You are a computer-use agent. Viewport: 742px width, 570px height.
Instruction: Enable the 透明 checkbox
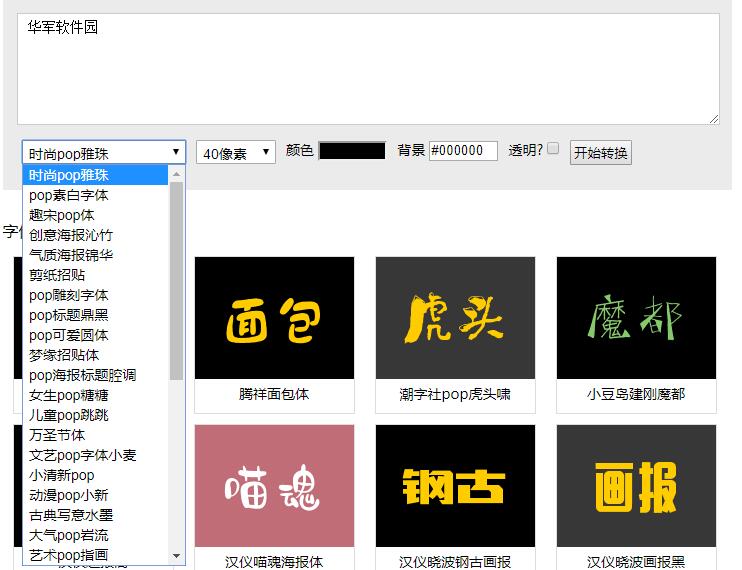pyautogui.click(x=553, y=149)
